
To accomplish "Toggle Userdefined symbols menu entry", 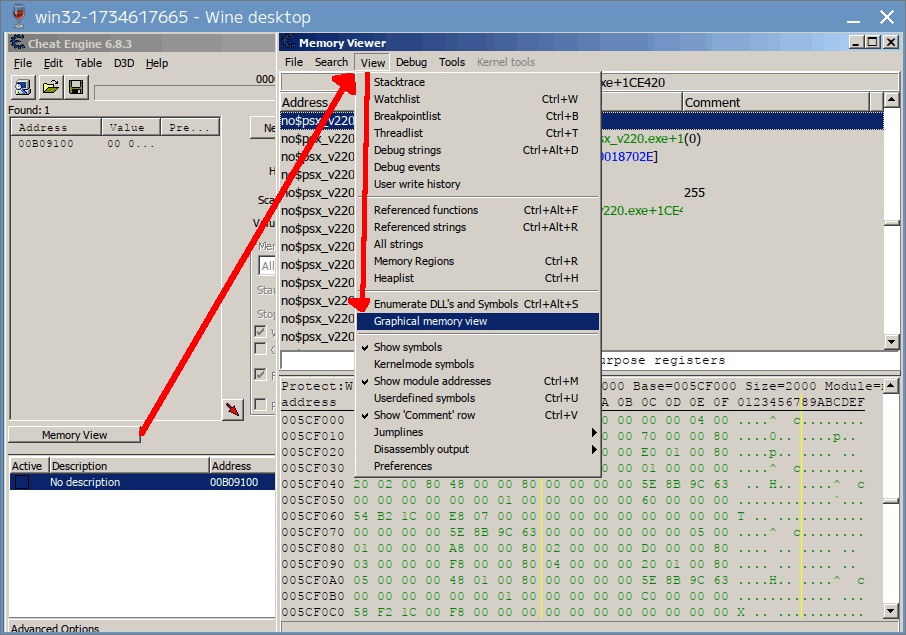I will coord(477,398).
